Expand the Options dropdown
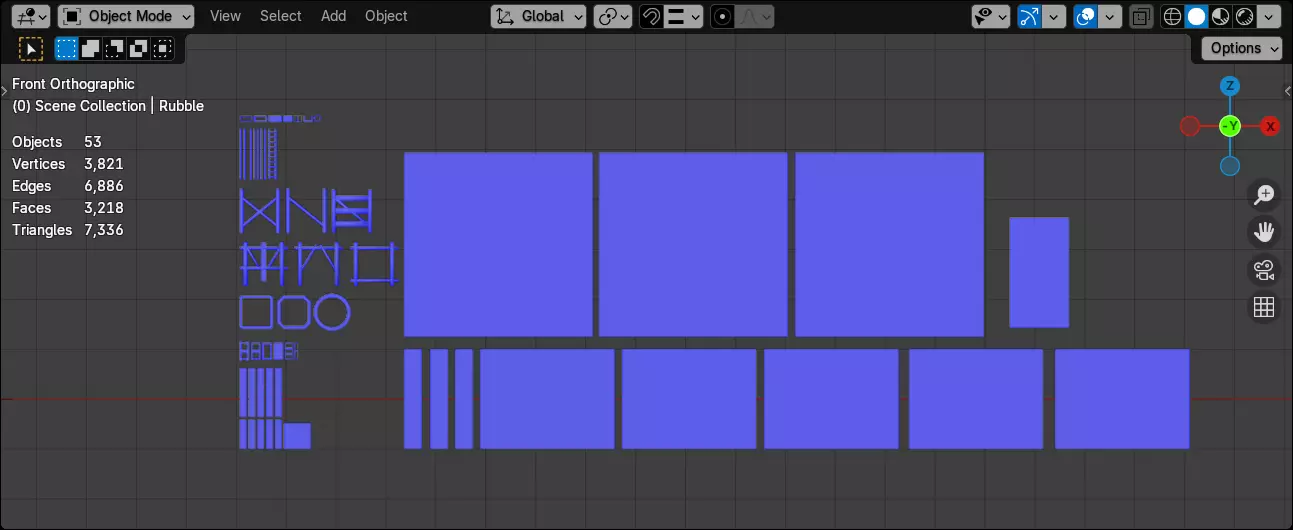Viewport: 1293px width, 530px height. click(1242, 48)
